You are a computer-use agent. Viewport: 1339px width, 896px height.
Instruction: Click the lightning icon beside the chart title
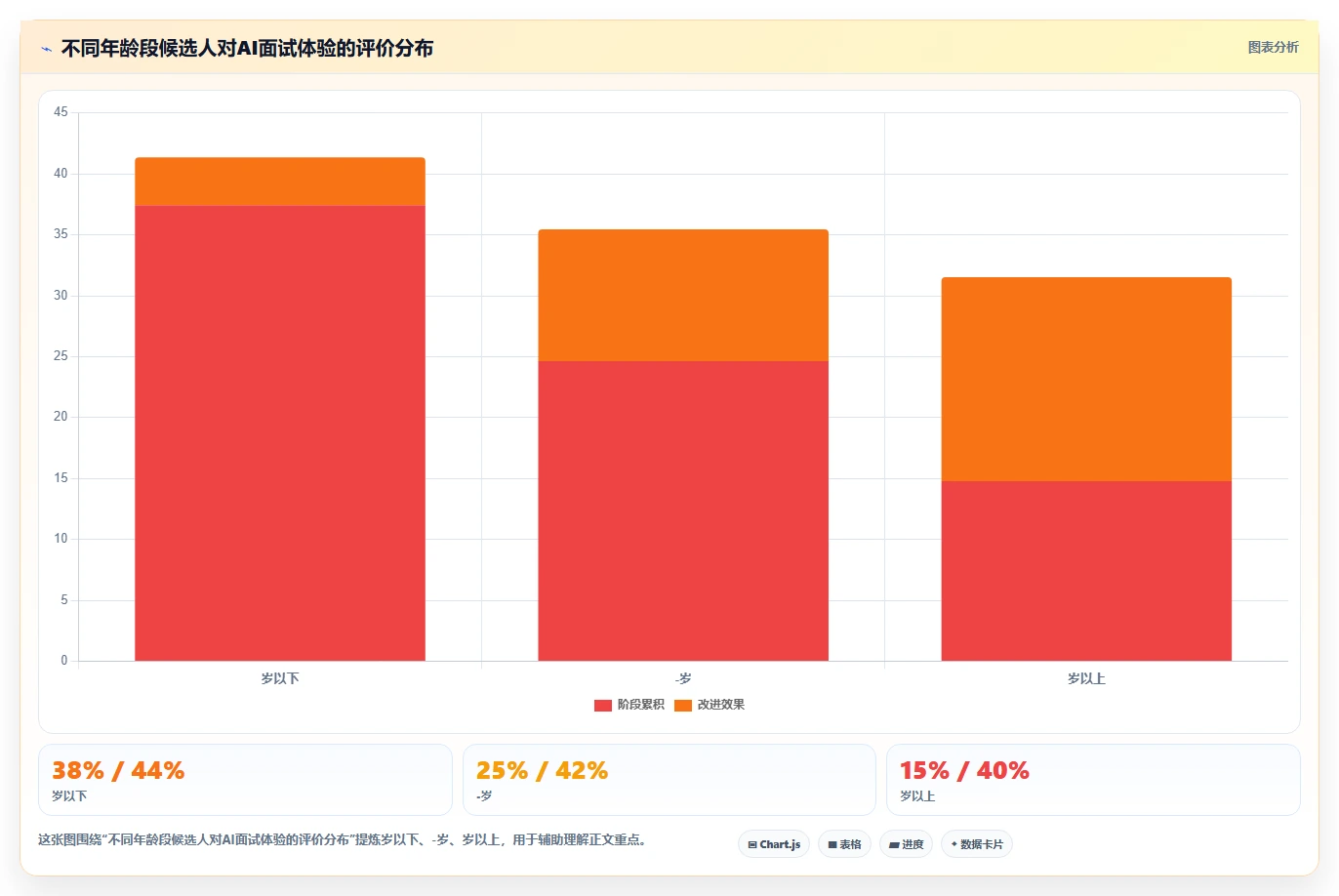[46, 49]
